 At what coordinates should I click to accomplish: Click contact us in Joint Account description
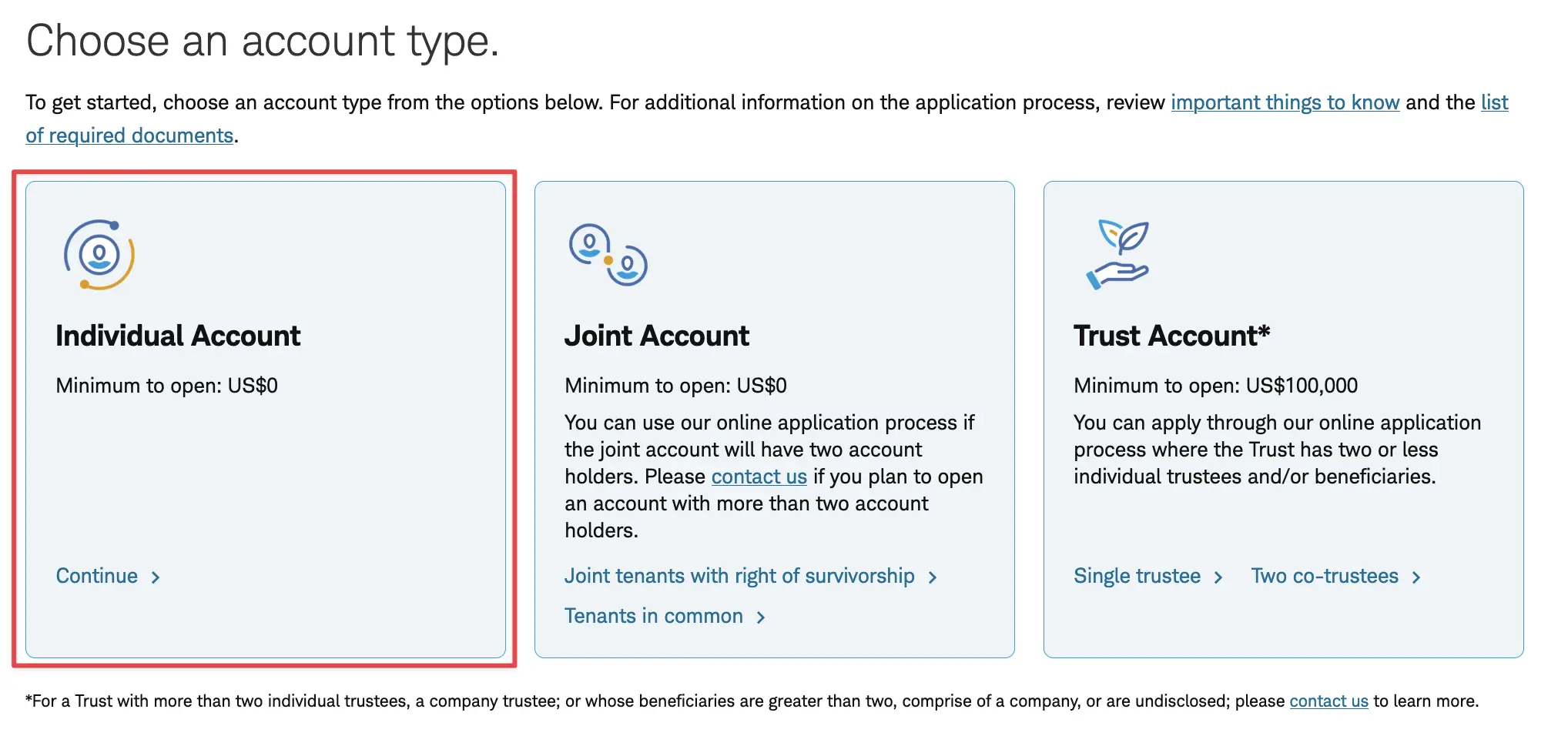tap(759, 477)
